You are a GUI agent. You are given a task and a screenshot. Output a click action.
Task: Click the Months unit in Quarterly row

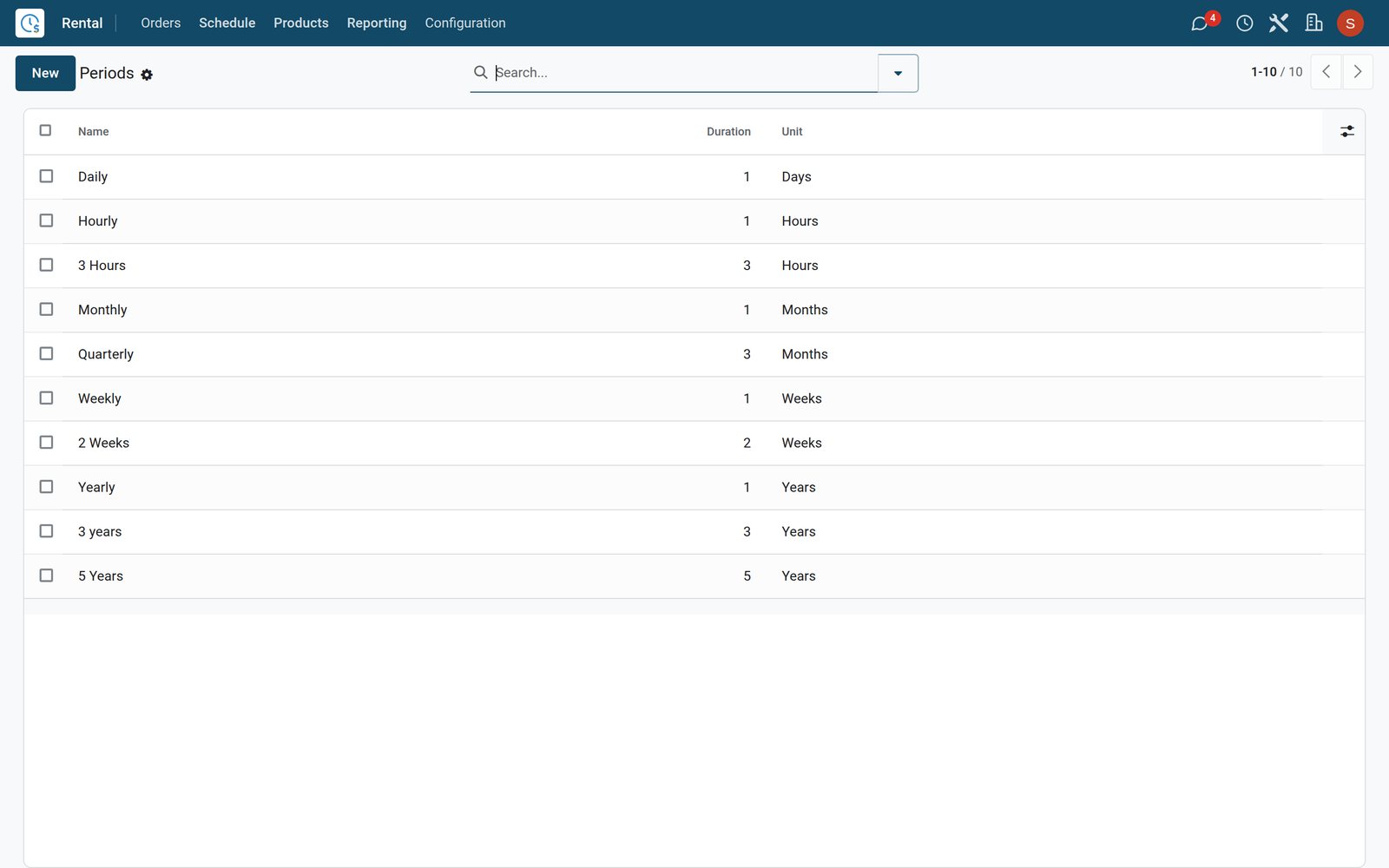coord(805,354)
